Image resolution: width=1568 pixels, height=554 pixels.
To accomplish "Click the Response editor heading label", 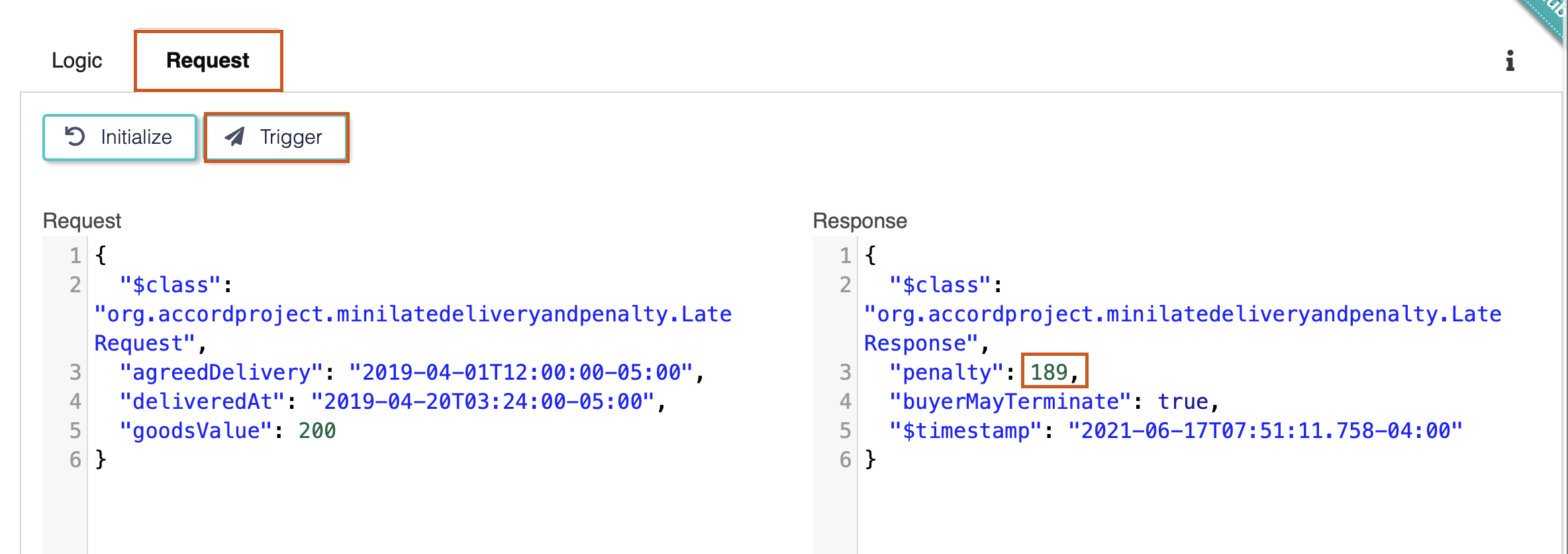I will (859, 221).
